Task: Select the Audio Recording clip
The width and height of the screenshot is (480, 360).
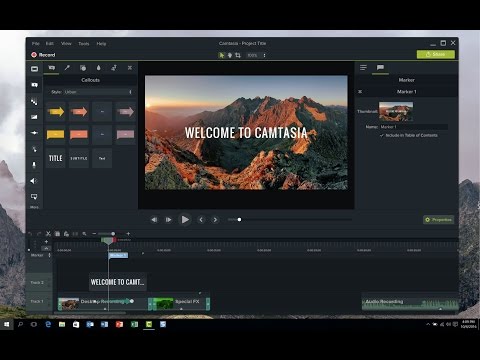Action: (410, 303)
